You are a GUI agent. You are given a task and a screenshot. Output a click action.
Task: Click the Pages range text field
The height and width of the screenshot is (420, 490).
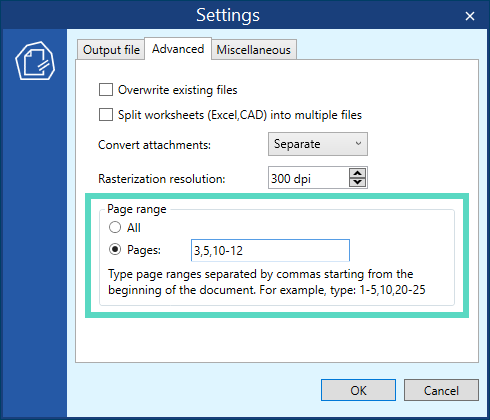point(270,250)
